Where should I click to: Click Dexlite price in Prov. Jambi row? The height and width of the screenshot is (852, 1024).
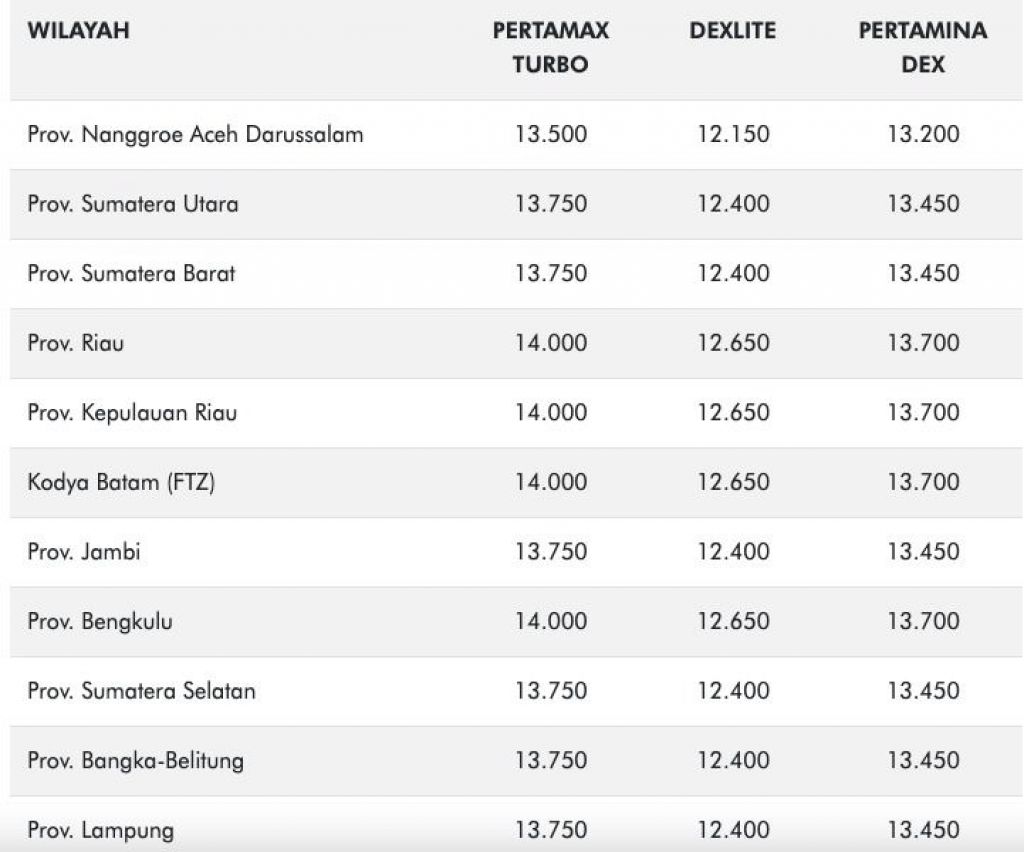tap(733, 551)
